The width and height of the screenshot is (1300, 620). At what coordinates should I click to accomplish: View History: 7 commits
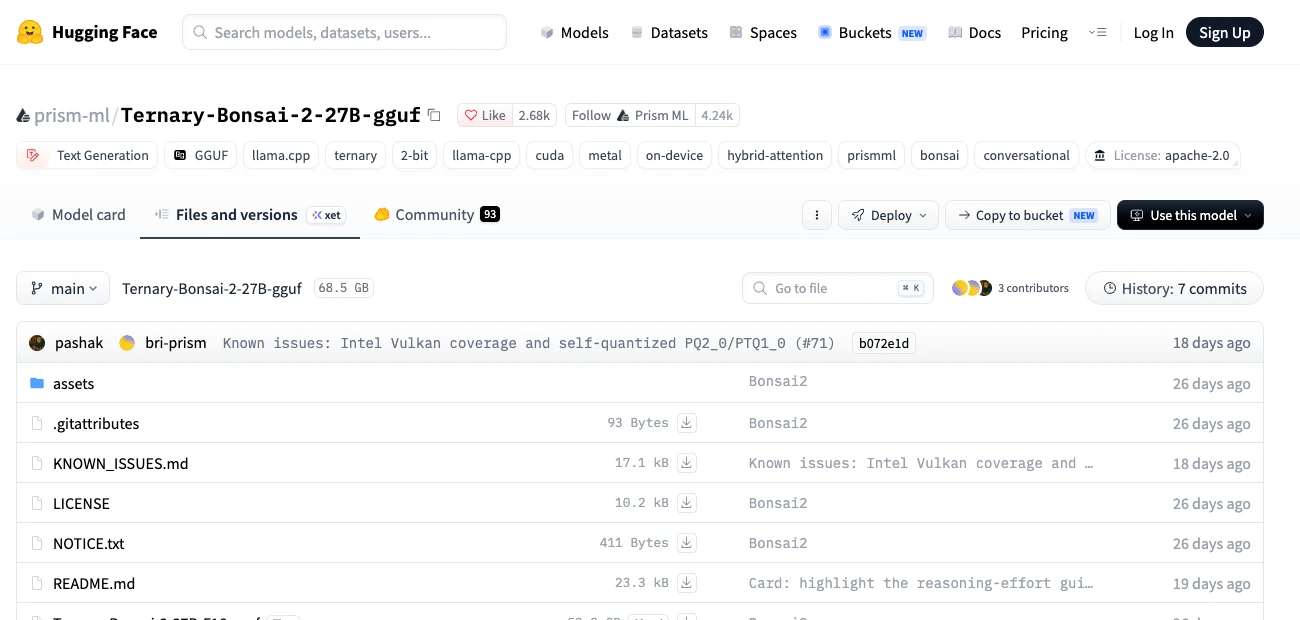[1175, 288]
